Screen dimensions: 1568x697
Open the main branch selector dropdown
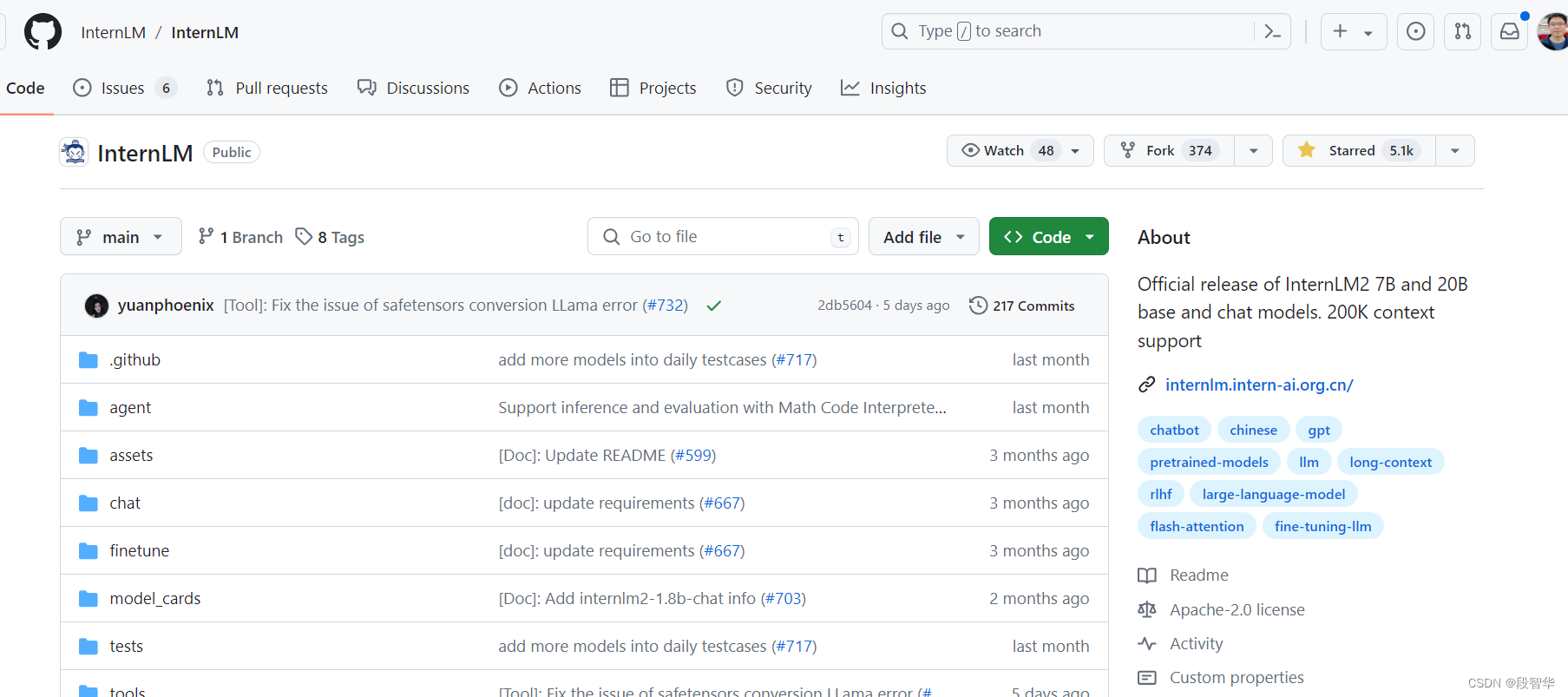pos(121,237)
